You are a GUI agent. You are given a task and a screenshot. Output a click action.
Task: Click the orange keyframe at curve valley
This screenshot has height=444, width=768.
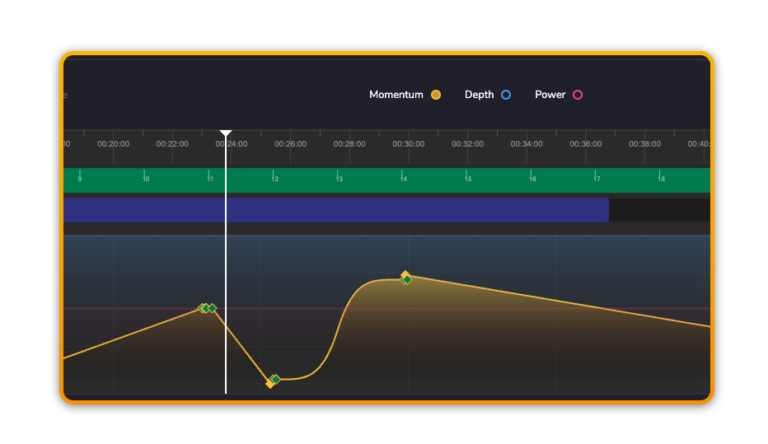tap(269, 383)
